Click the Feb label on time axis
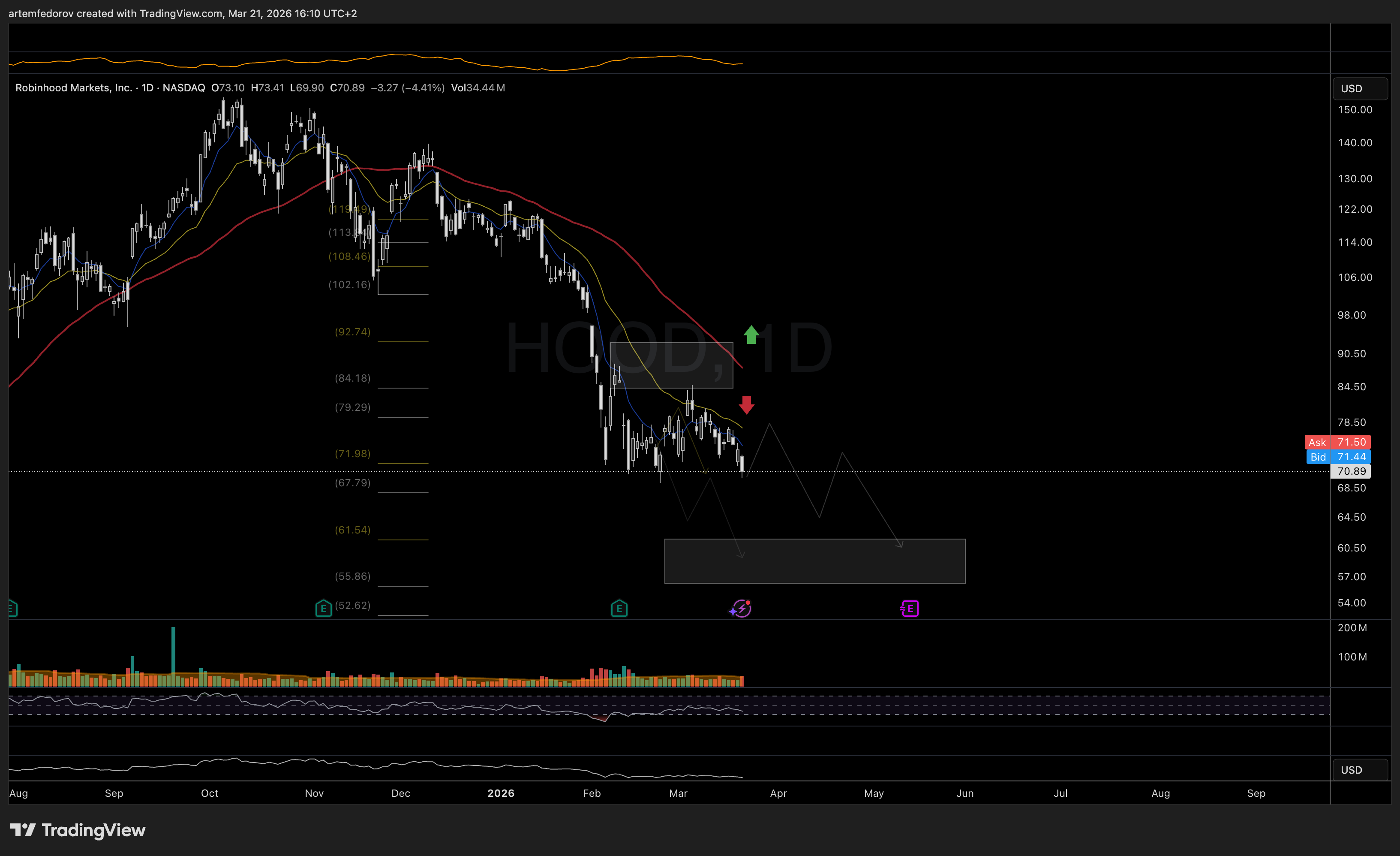The width and height of the screenshot is (1400, 856). 592,793
